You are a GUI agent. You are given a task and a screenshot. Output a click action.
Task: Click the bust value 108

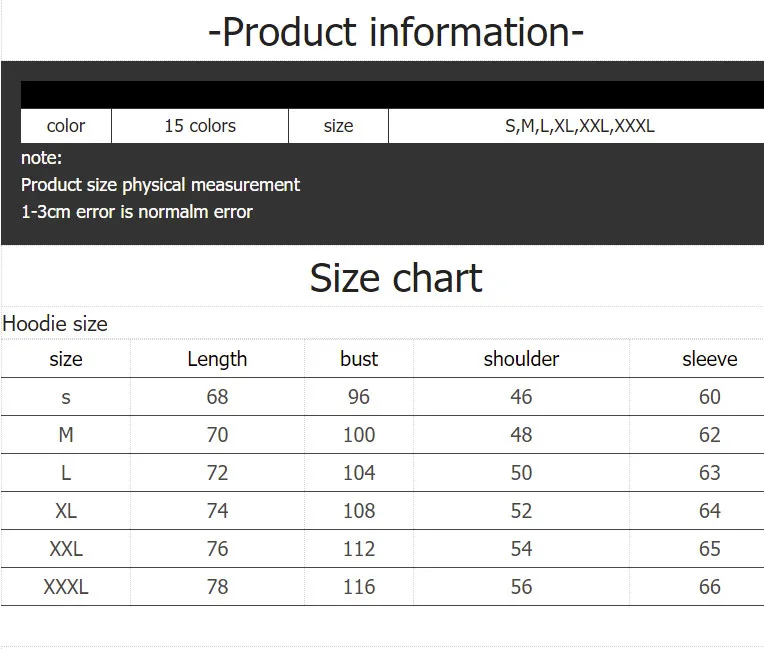tap(359, 511)
